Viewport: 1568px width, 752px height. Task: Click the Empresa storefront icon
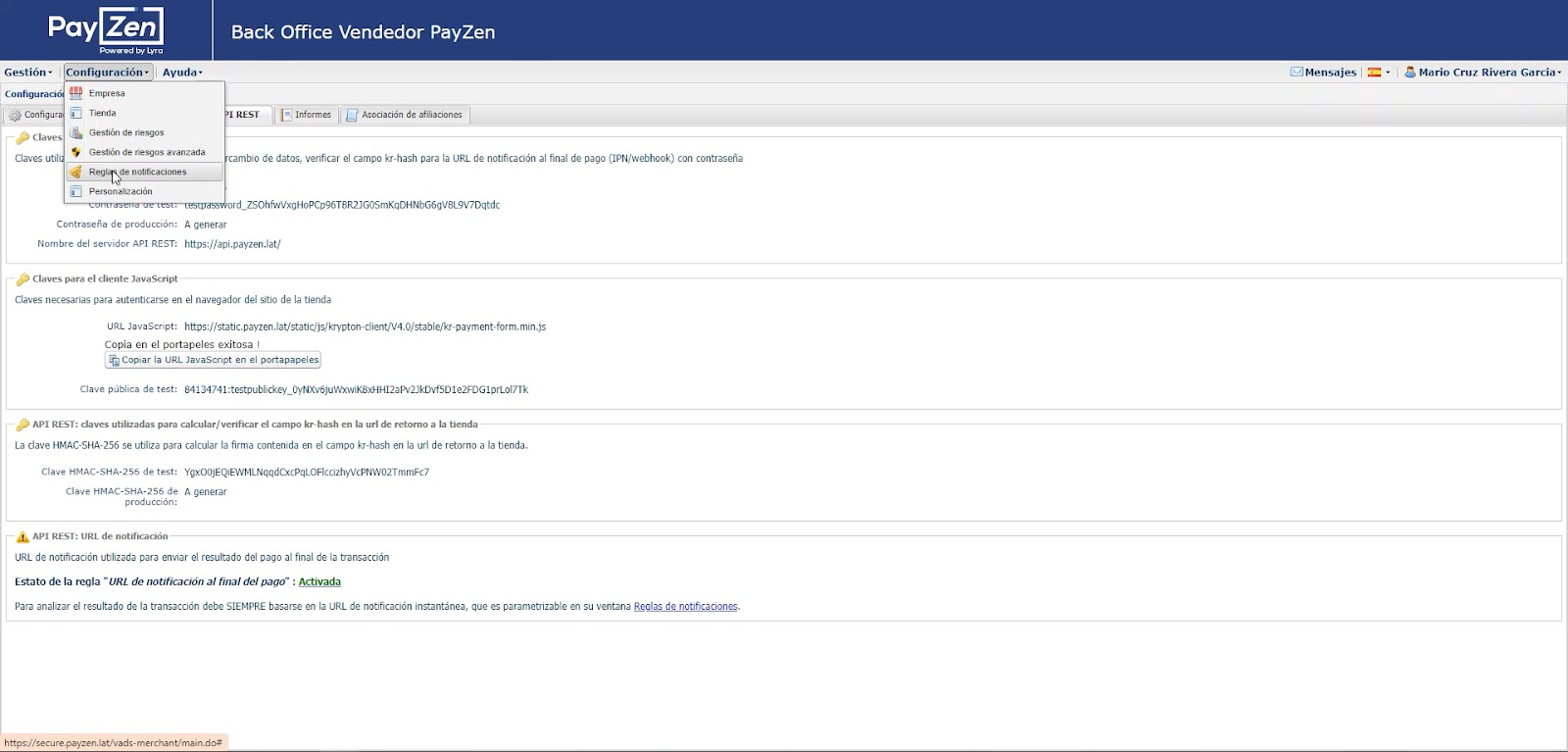coord(75,93)
